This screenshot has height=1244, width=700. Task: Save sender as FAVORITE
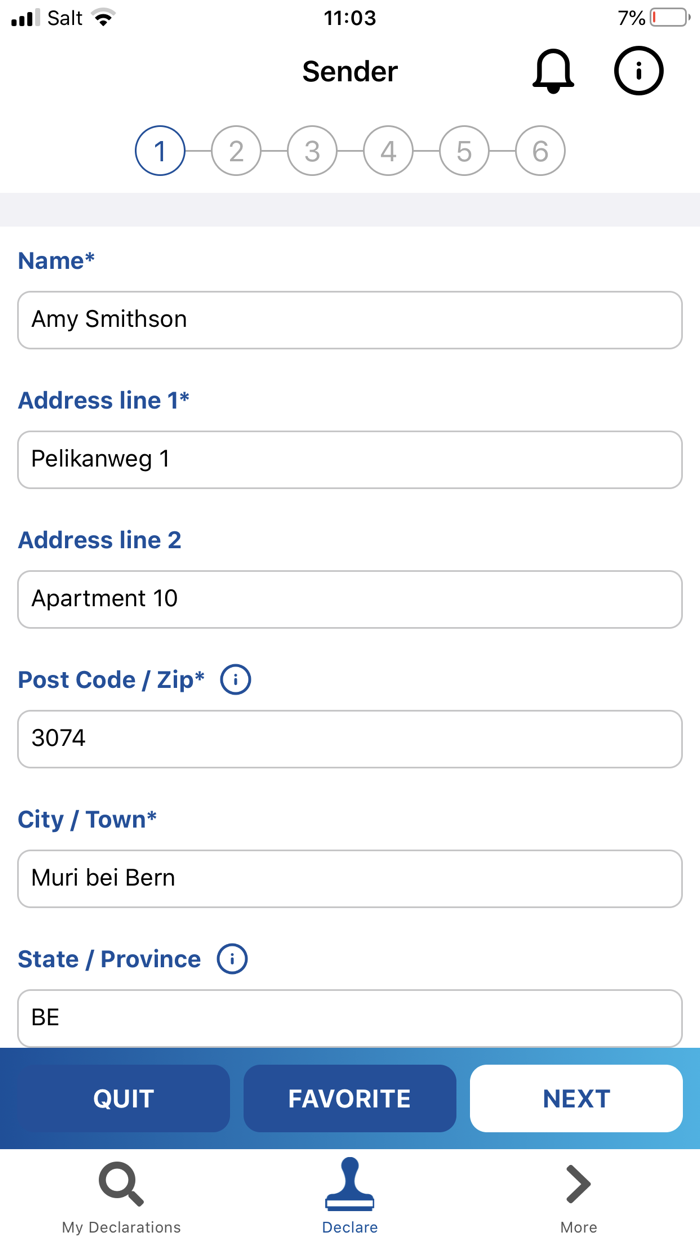pyautogui.click(x=349, y=1098)
